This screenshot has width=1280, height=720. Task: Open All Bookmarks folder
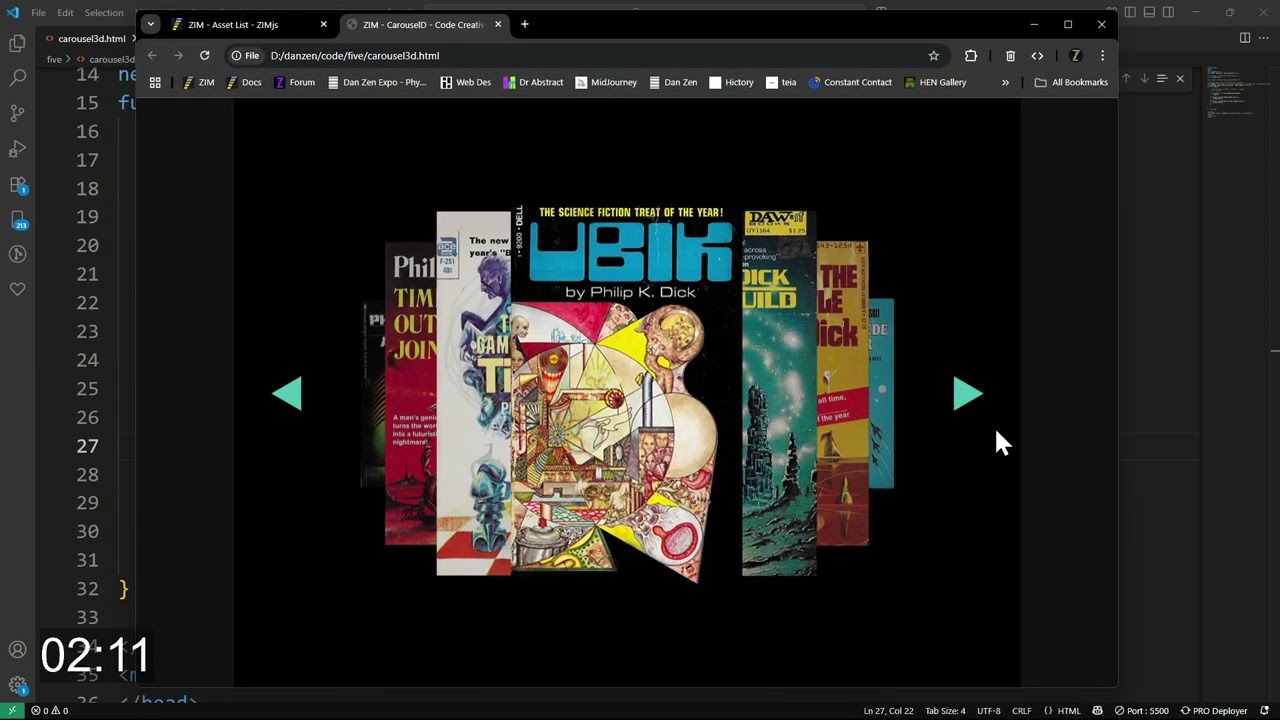coord(1071,83)
